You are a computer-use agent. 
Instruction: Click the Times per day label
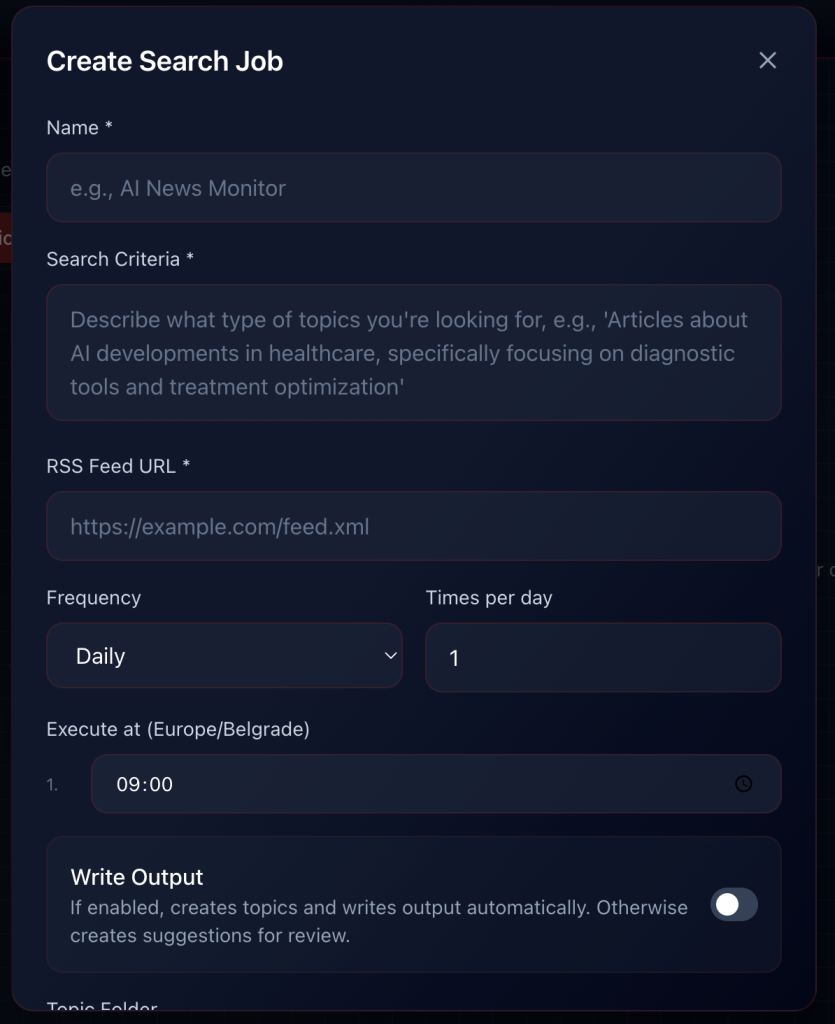[489, 598]
